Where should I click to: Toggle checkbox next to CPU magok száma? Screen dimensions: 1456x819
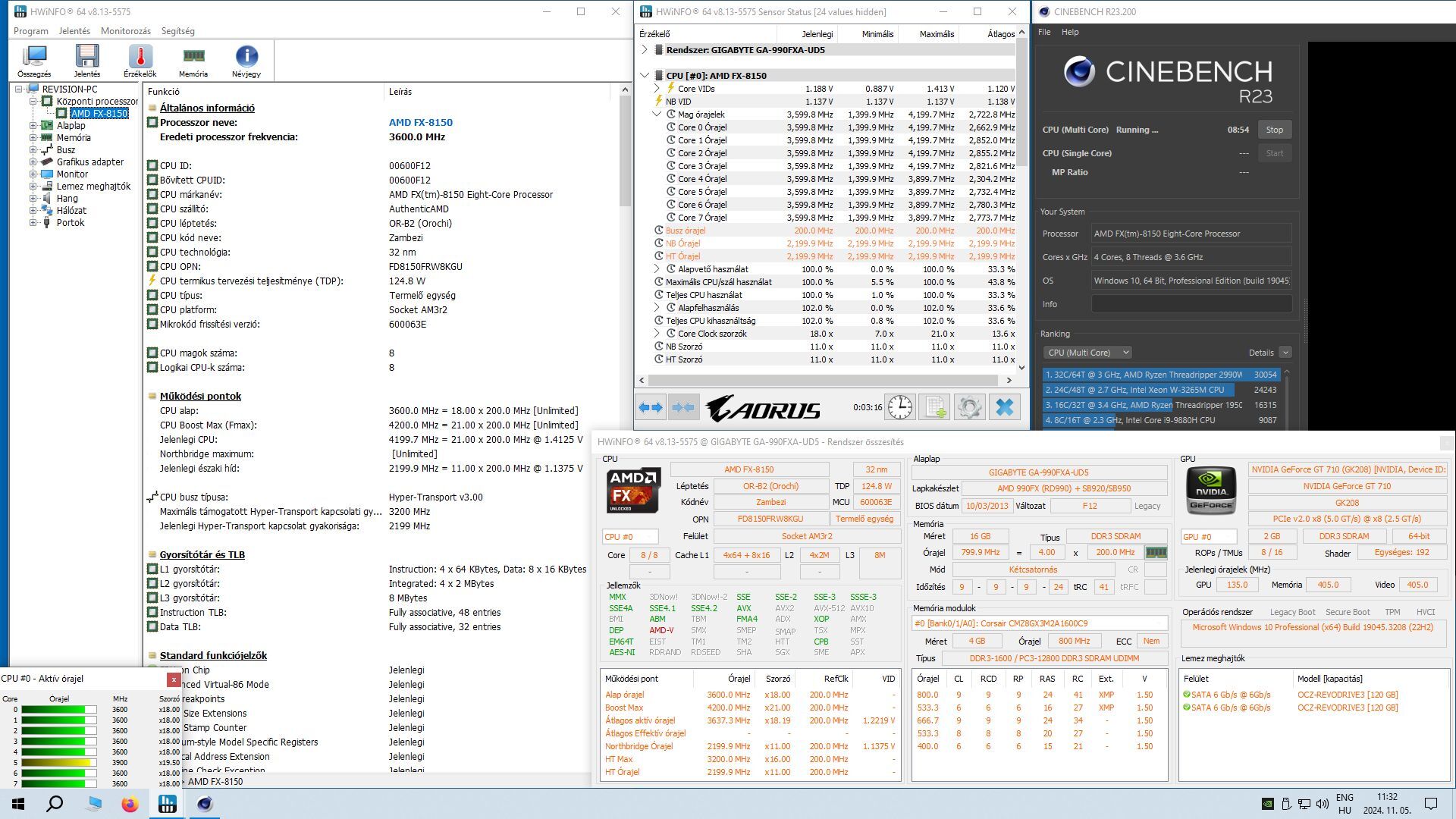(152, 353)
